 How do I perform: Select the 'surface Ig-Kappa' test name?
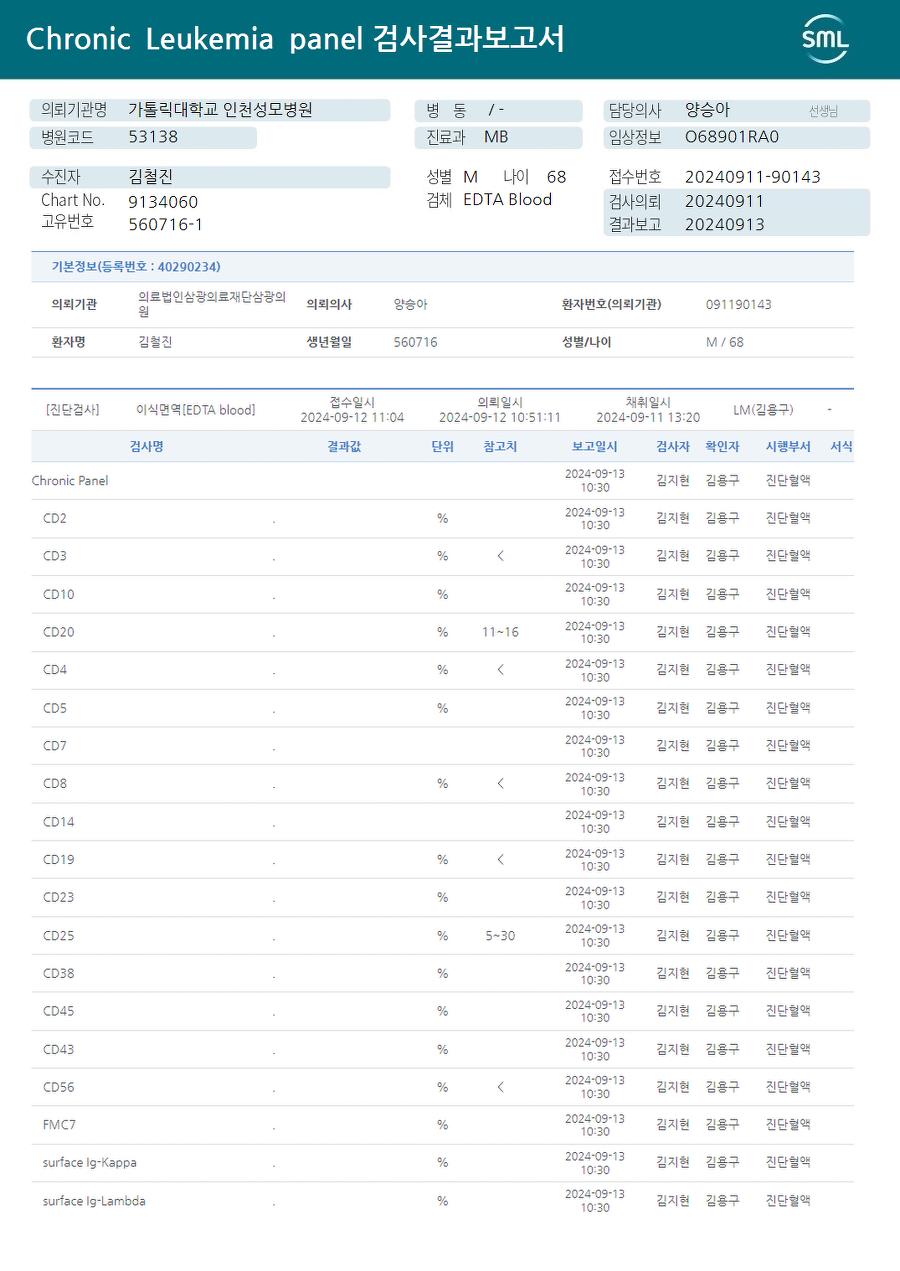pos(90,1163)
